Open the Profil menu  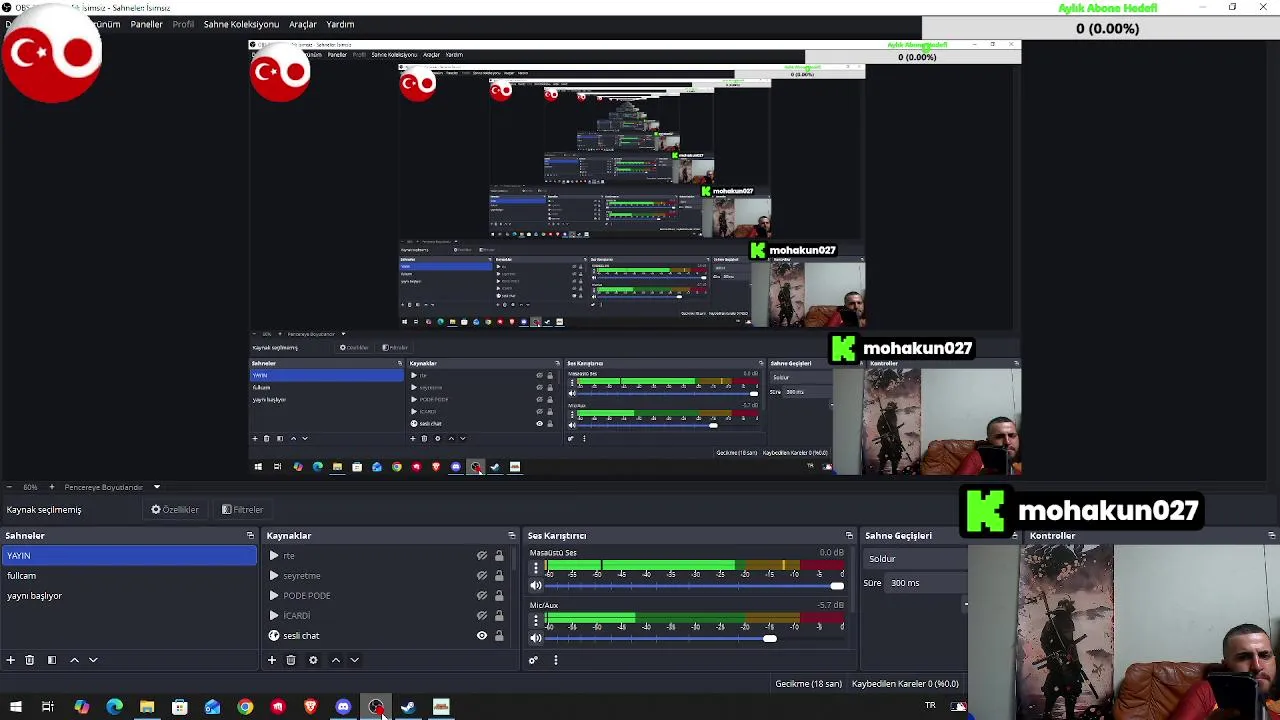[183, 24]
